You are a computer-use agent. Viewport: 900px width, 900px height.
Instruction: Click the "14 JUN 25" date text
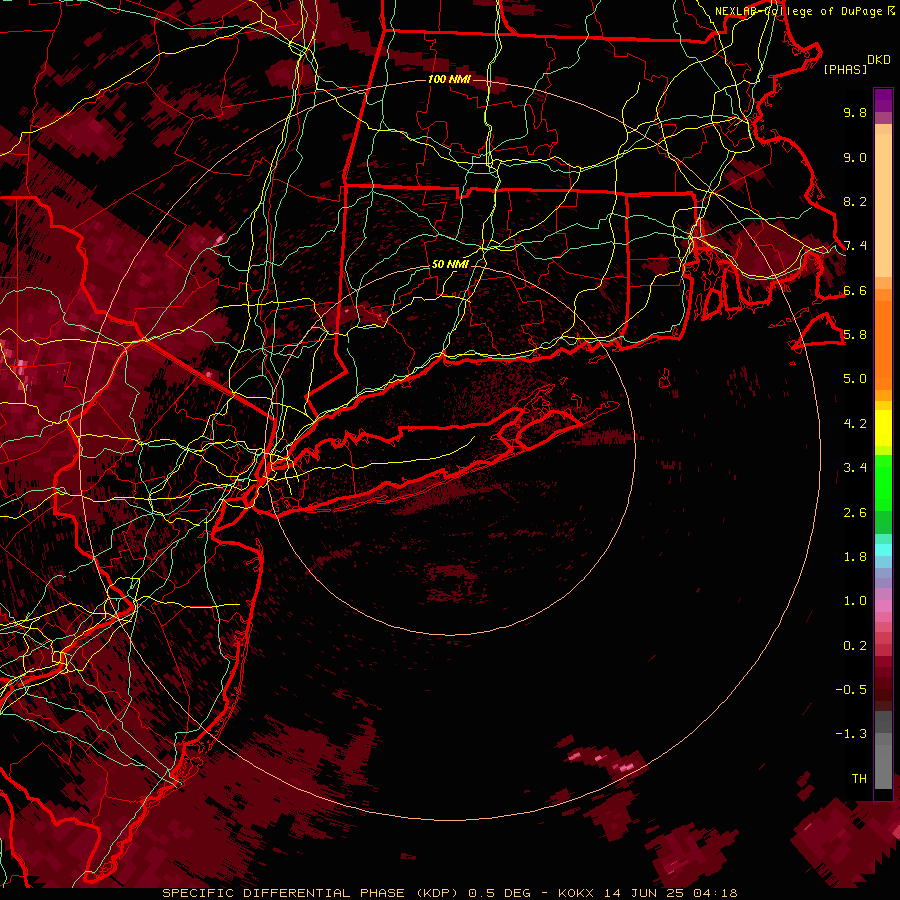[x=642, y=893]
